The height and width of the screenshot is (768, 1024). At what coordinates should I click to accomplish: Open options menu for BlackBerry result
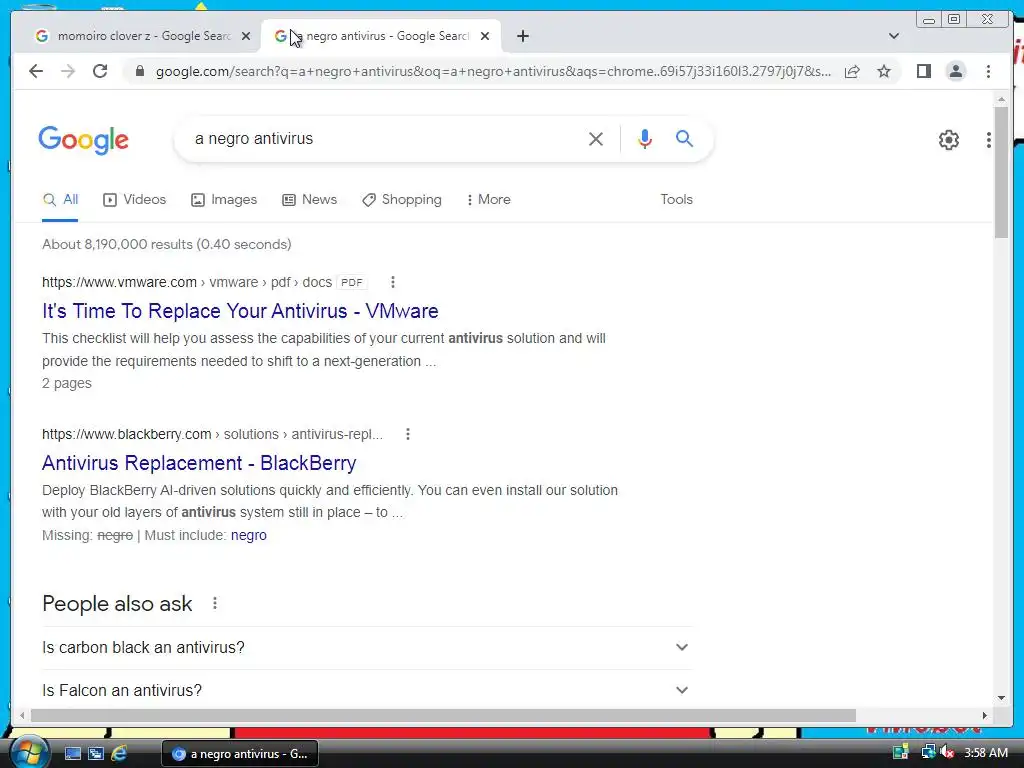pos(408,434)
